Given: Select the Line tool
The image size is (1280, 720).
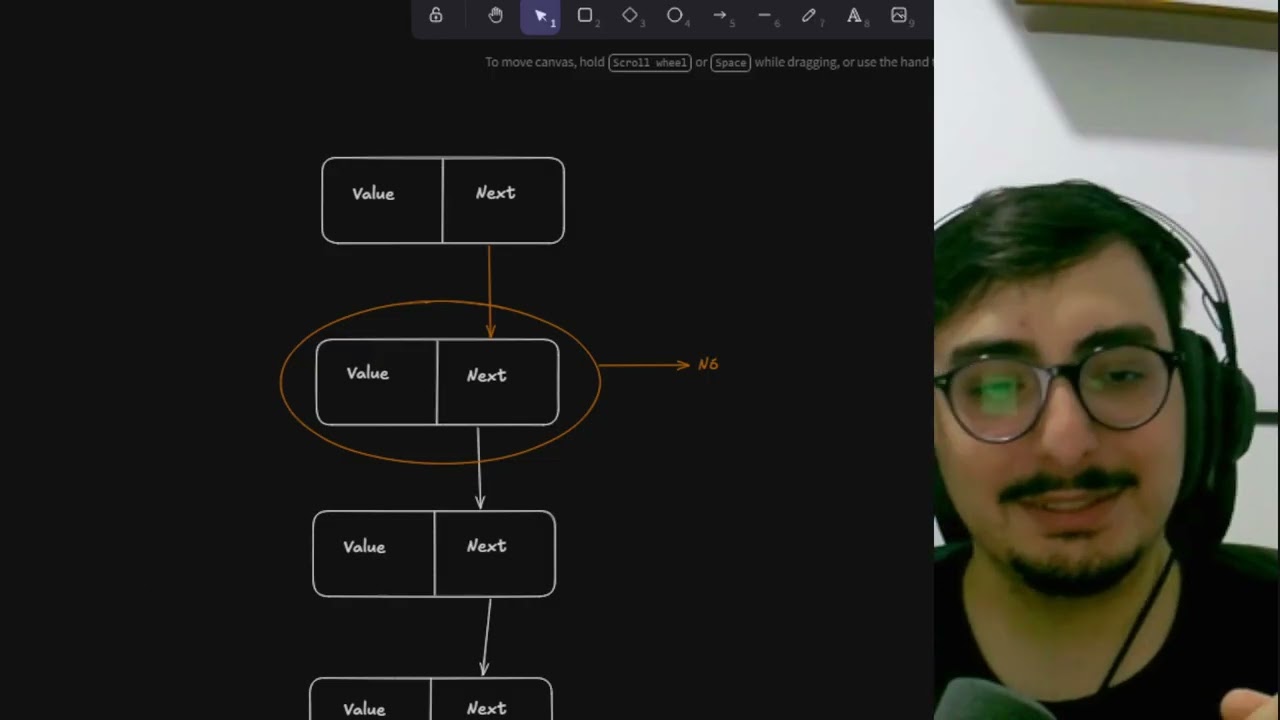Looking at the screenshot, I should [765, 15].
